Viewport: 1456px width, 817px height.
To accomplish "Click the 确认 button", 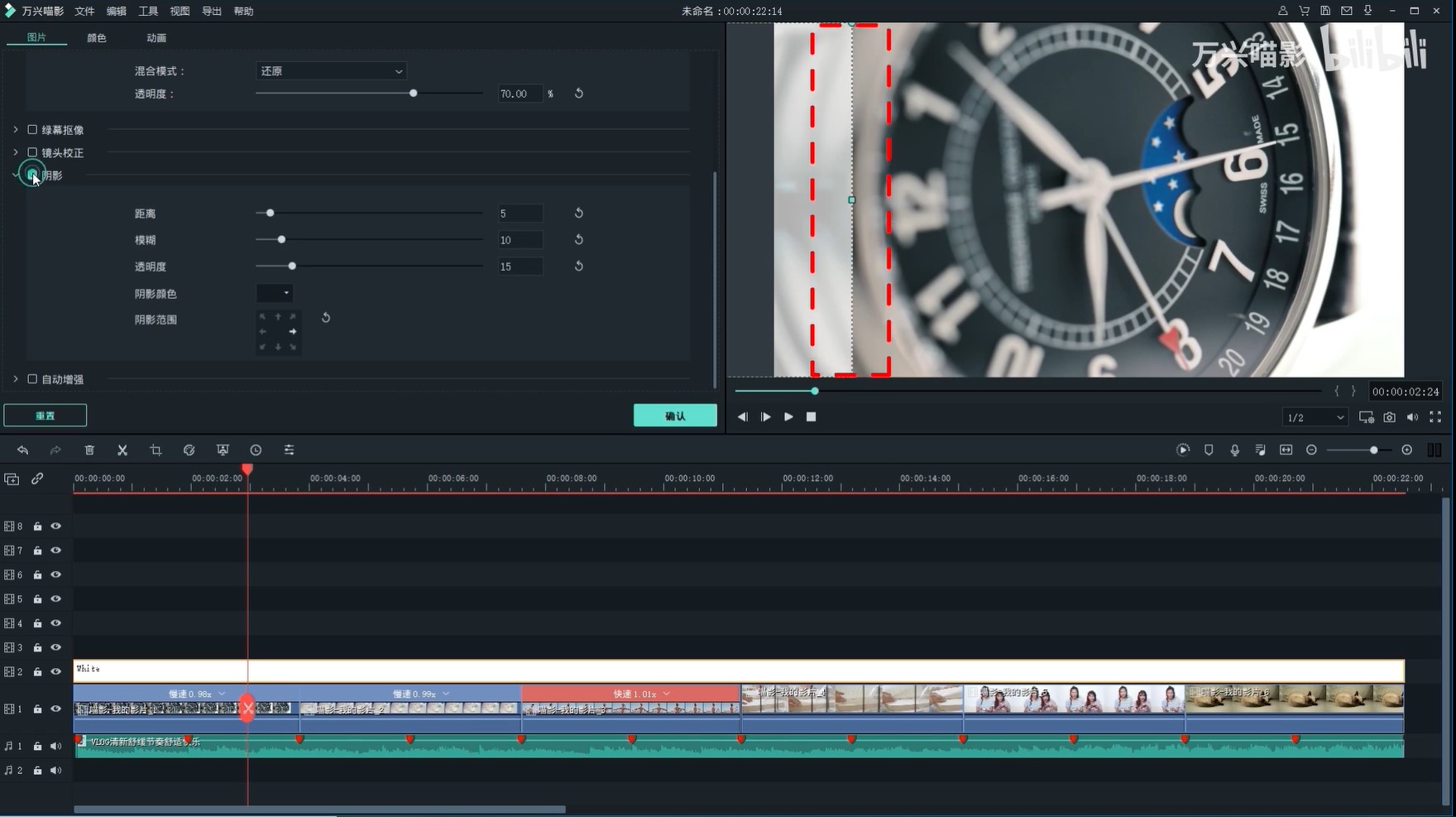I will 675,416.
